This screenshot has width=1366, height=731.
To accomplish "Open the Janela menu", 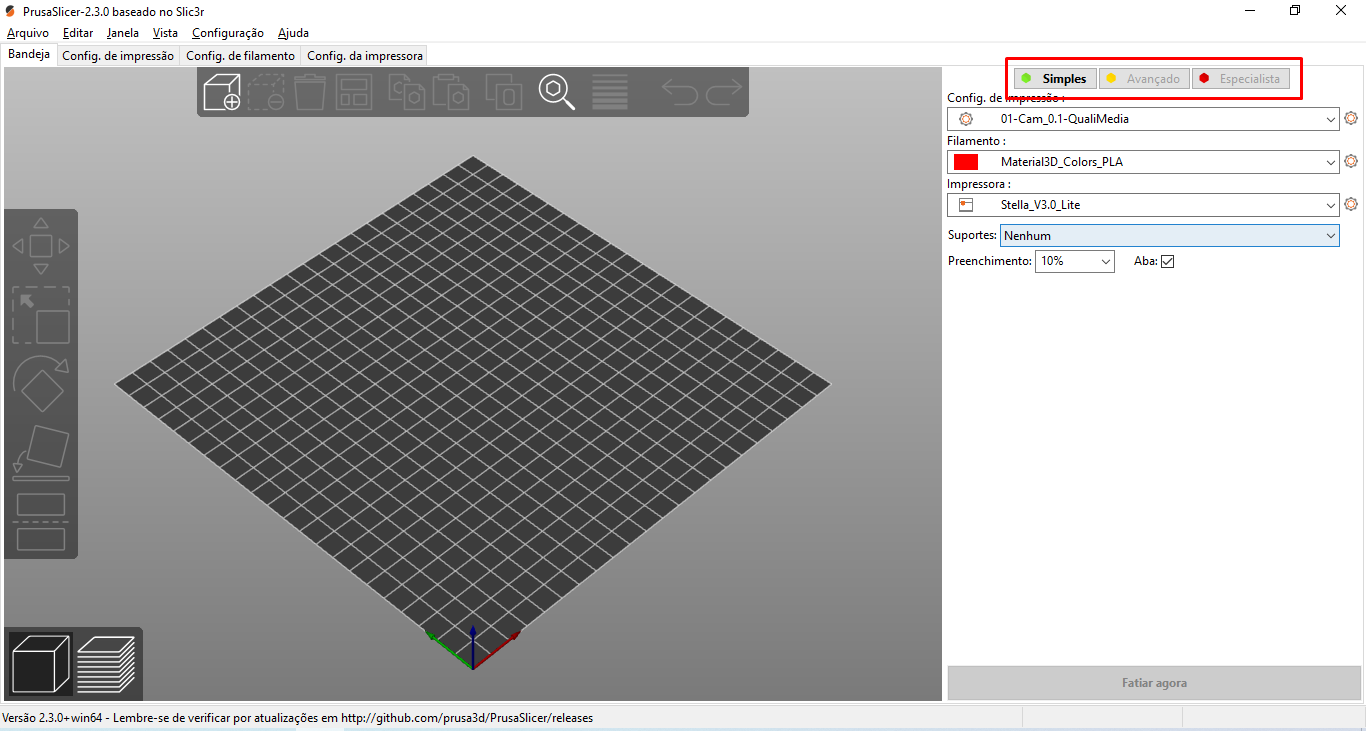I will 123,33.
